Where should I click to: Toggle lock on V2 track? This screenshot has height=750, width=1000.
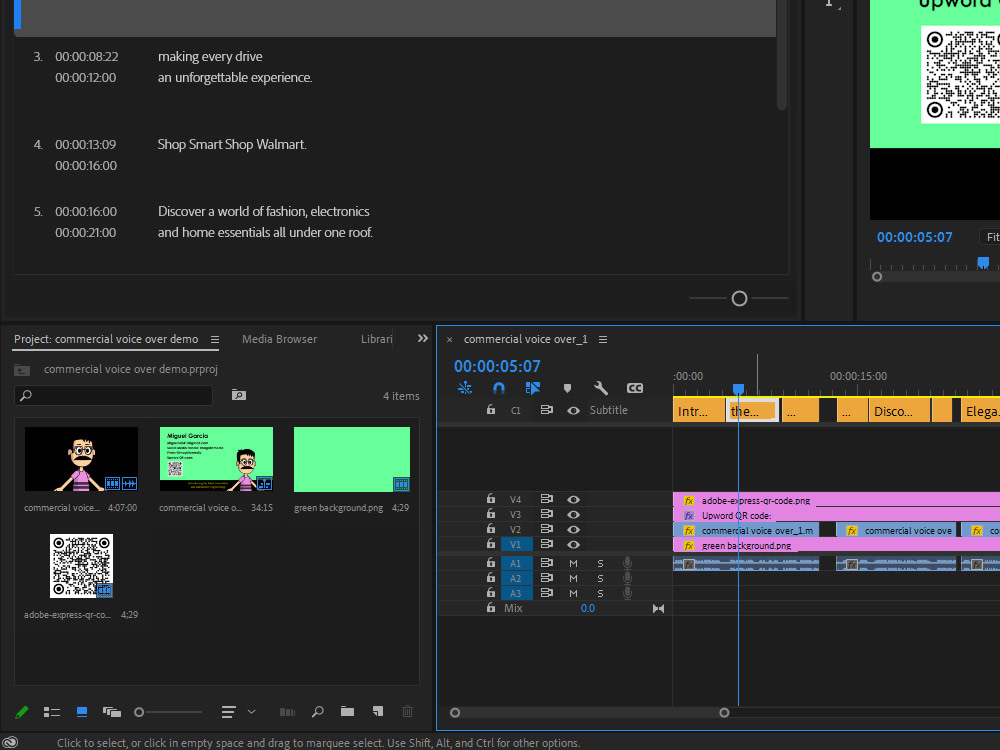point(490,529)
